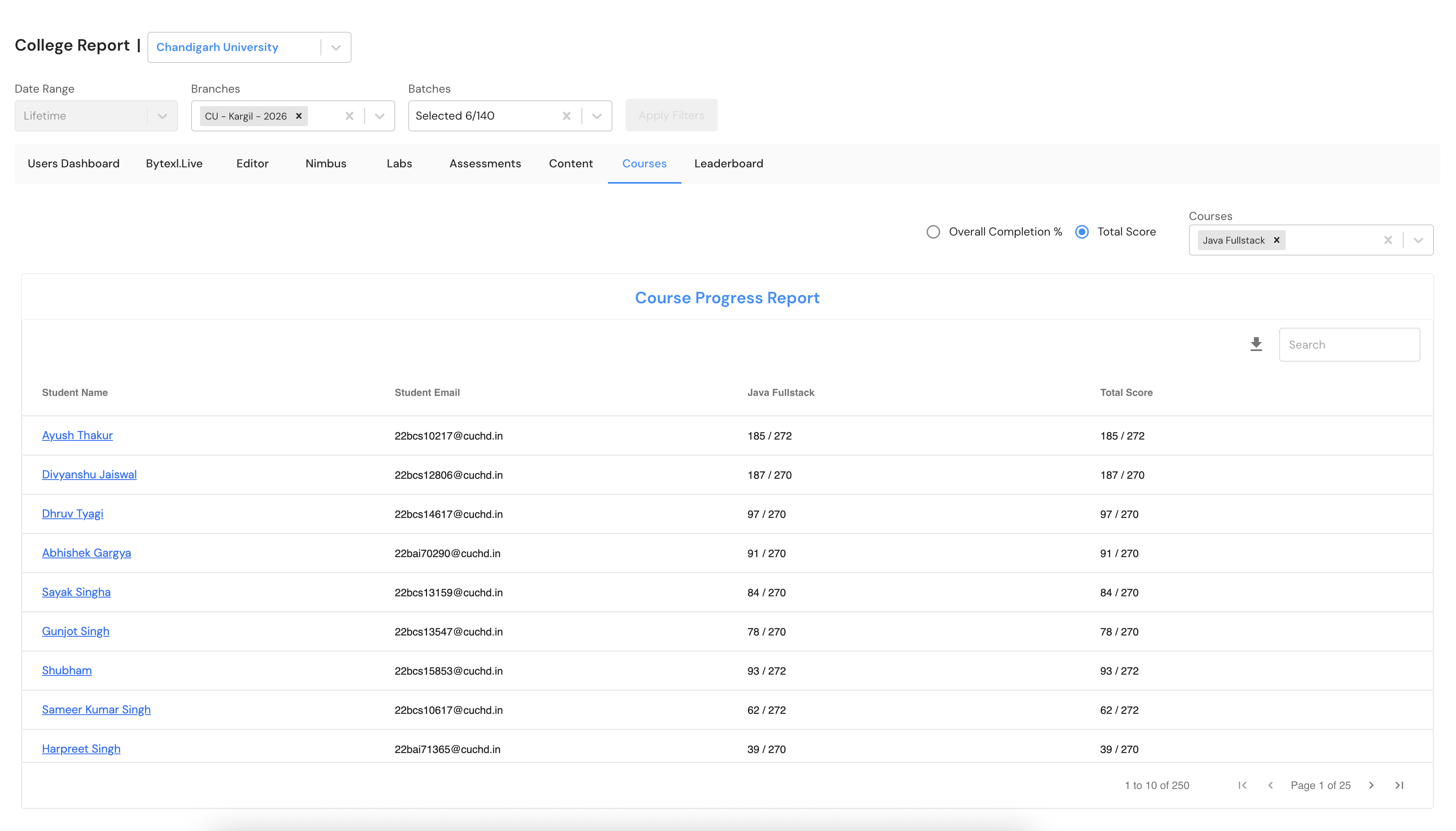Screen dimensions: 1456x831
Task: Expand the Chandigarh University college dropdown
Action: coord(336,47)
